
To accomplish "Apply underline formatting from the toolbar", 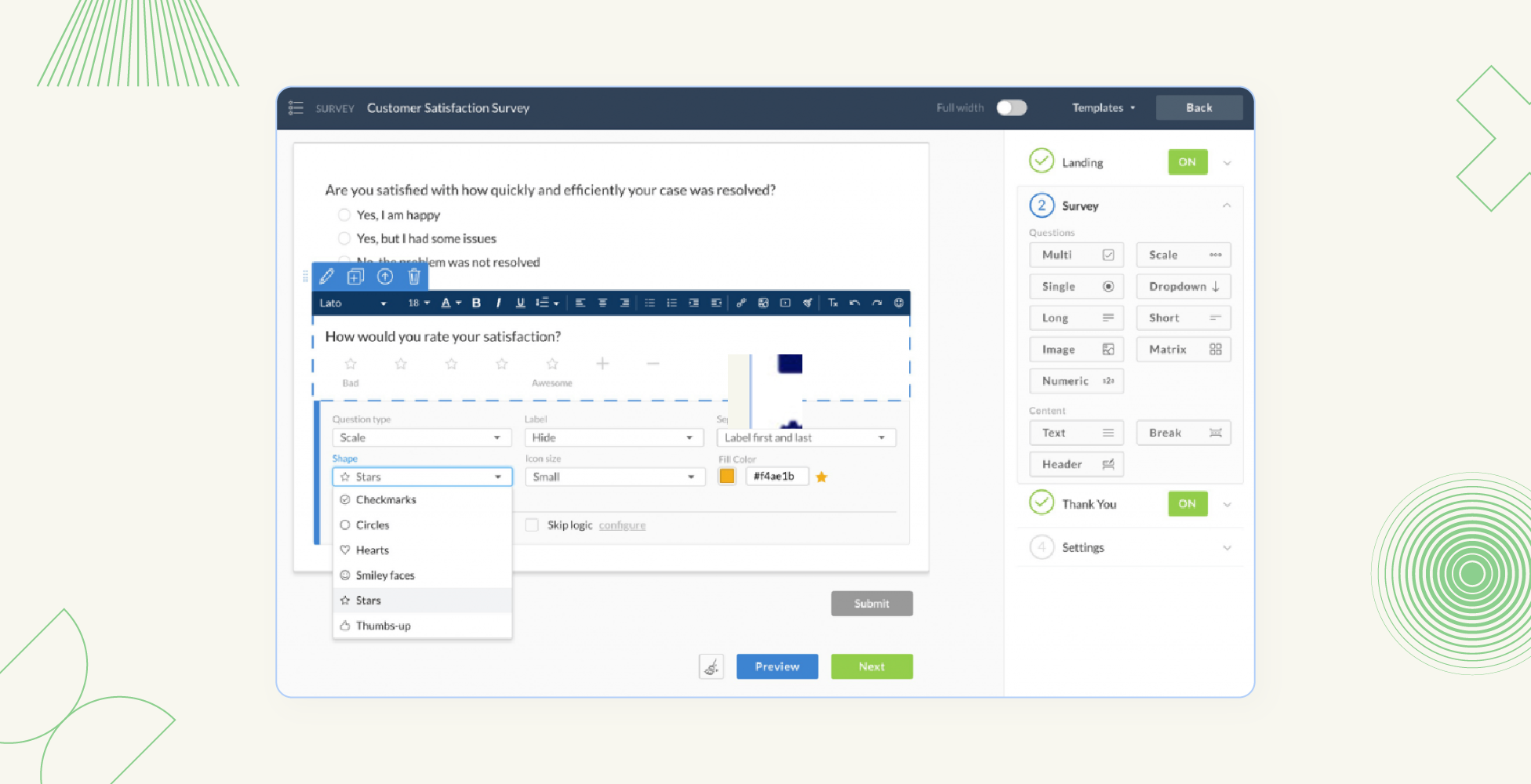I will coord(520,303).
